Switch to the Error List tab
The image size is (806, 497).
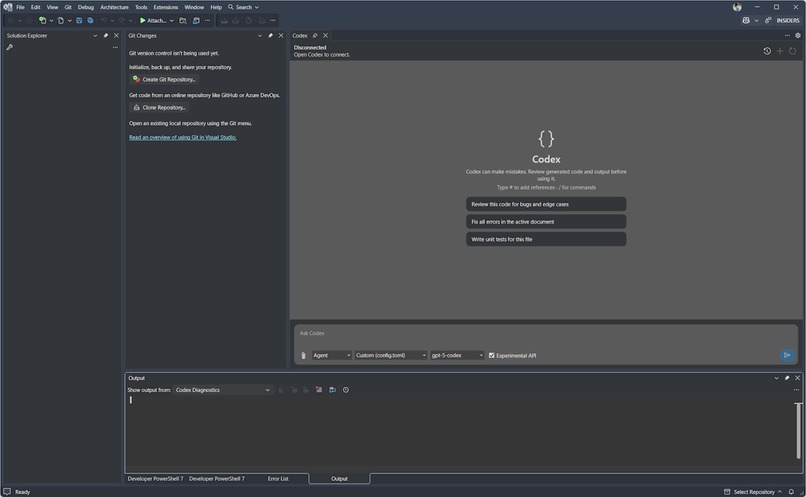click(x=278, y=478)
